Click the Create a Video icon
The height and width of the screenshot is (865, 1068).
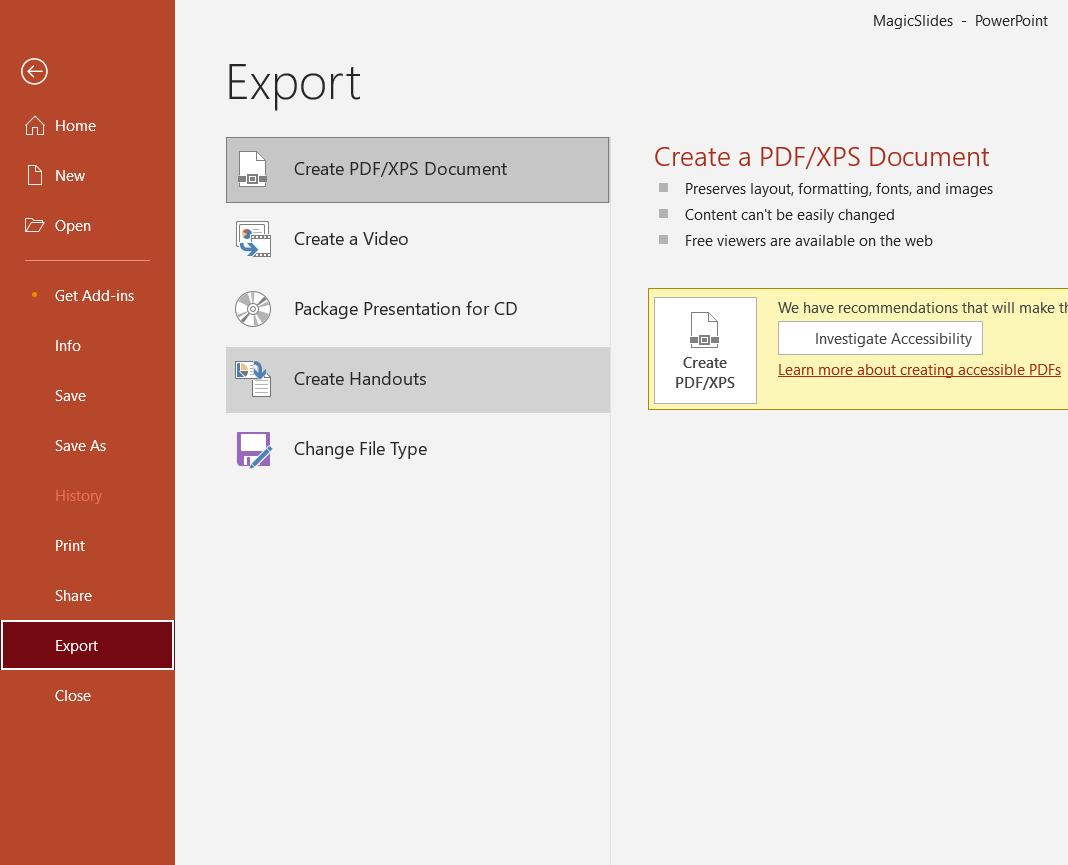click(x=253, y=239)
